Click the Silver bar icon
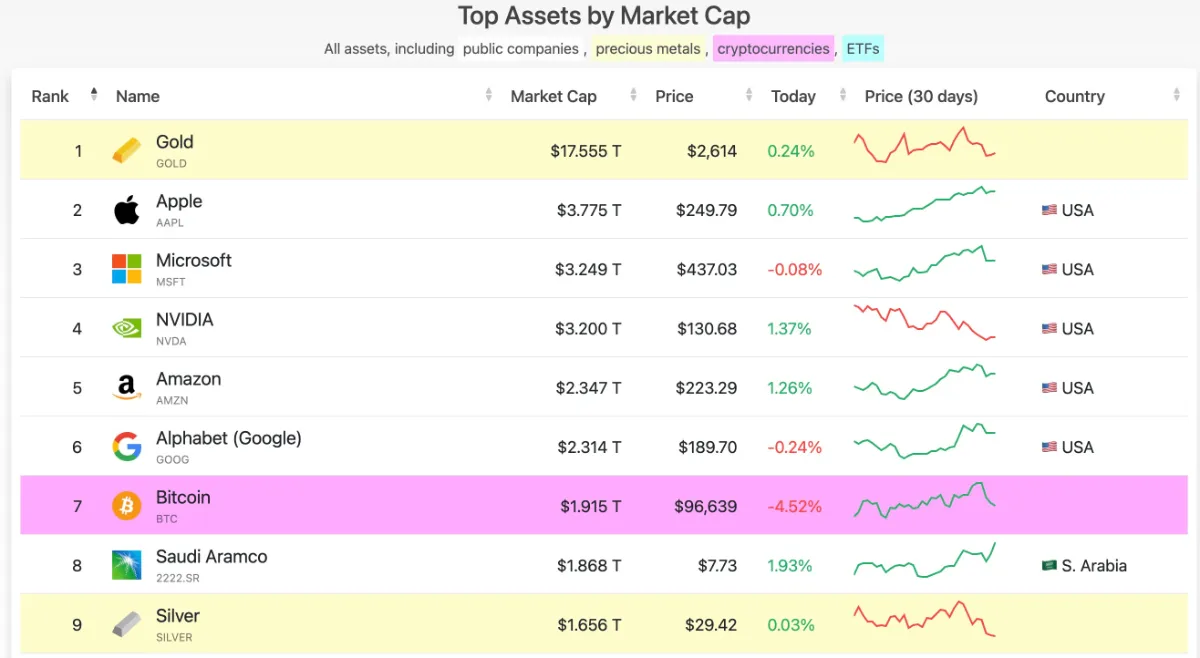 127,625
